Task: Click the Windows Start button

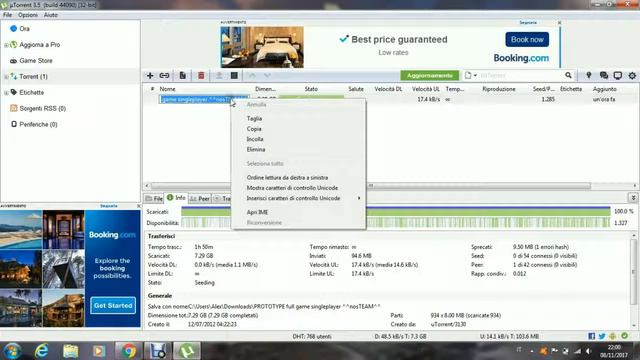Action: point(12,351)
